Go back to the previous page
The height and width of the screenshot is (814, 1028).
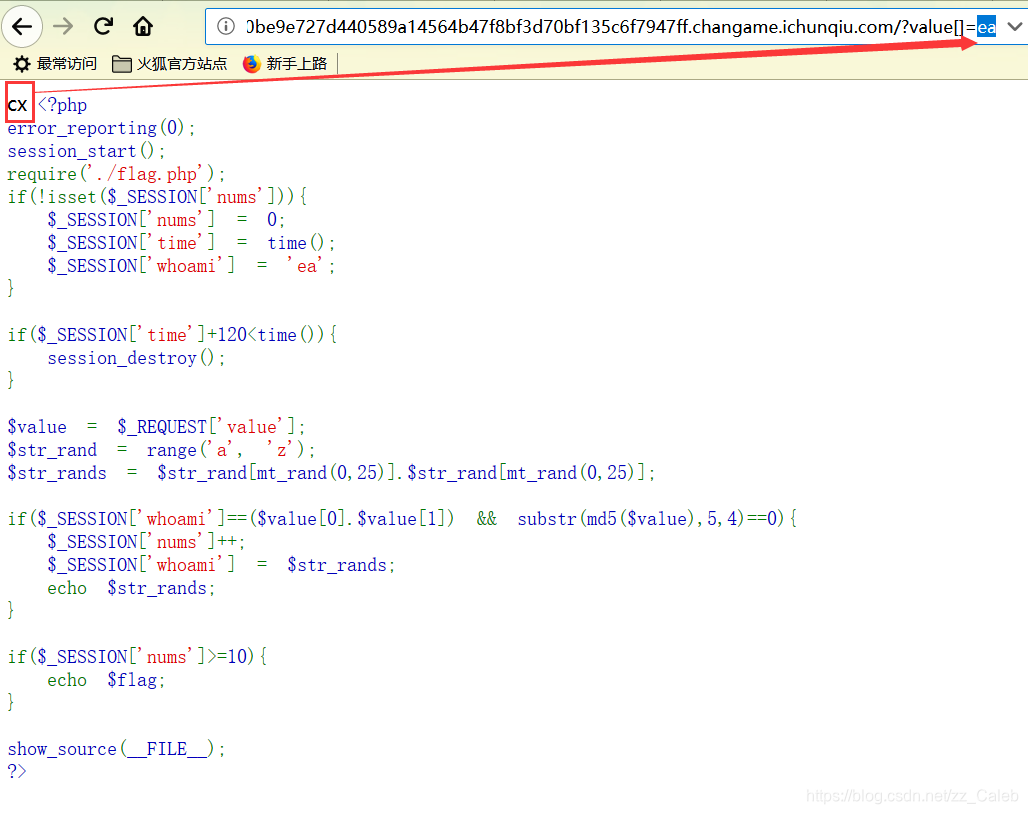click(22, 27)
